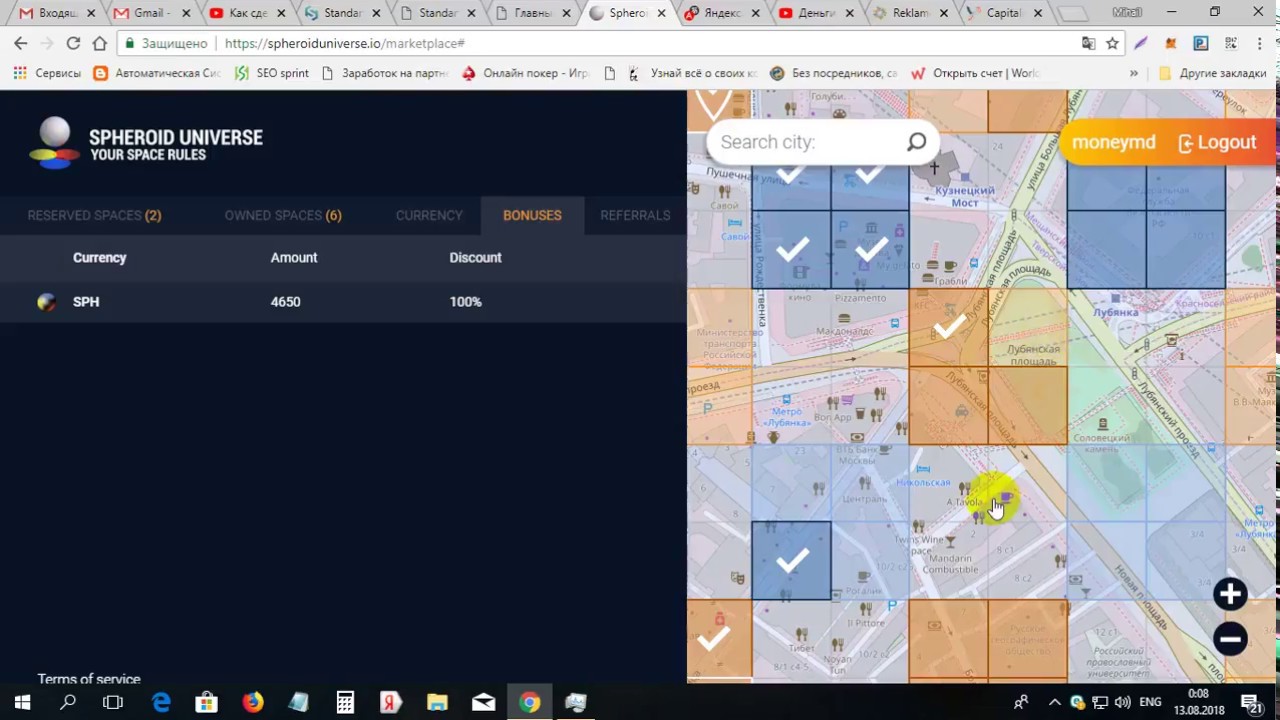Reload the page with the refresh icon
The width and height of the screenshot is (1280, 720).
(x=73, y=44)
